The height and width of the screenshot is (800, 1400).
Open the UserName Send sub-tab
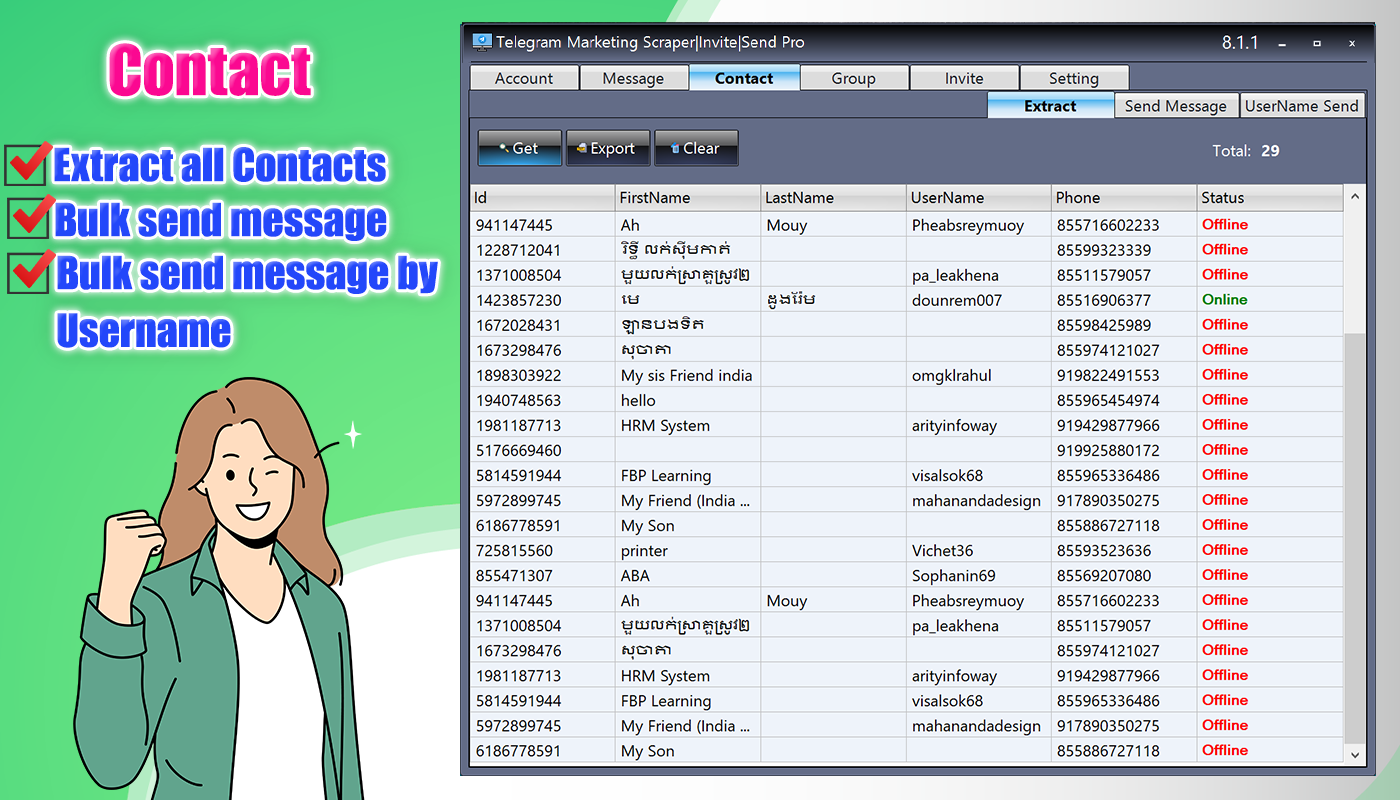click(x=1302, y=105)
